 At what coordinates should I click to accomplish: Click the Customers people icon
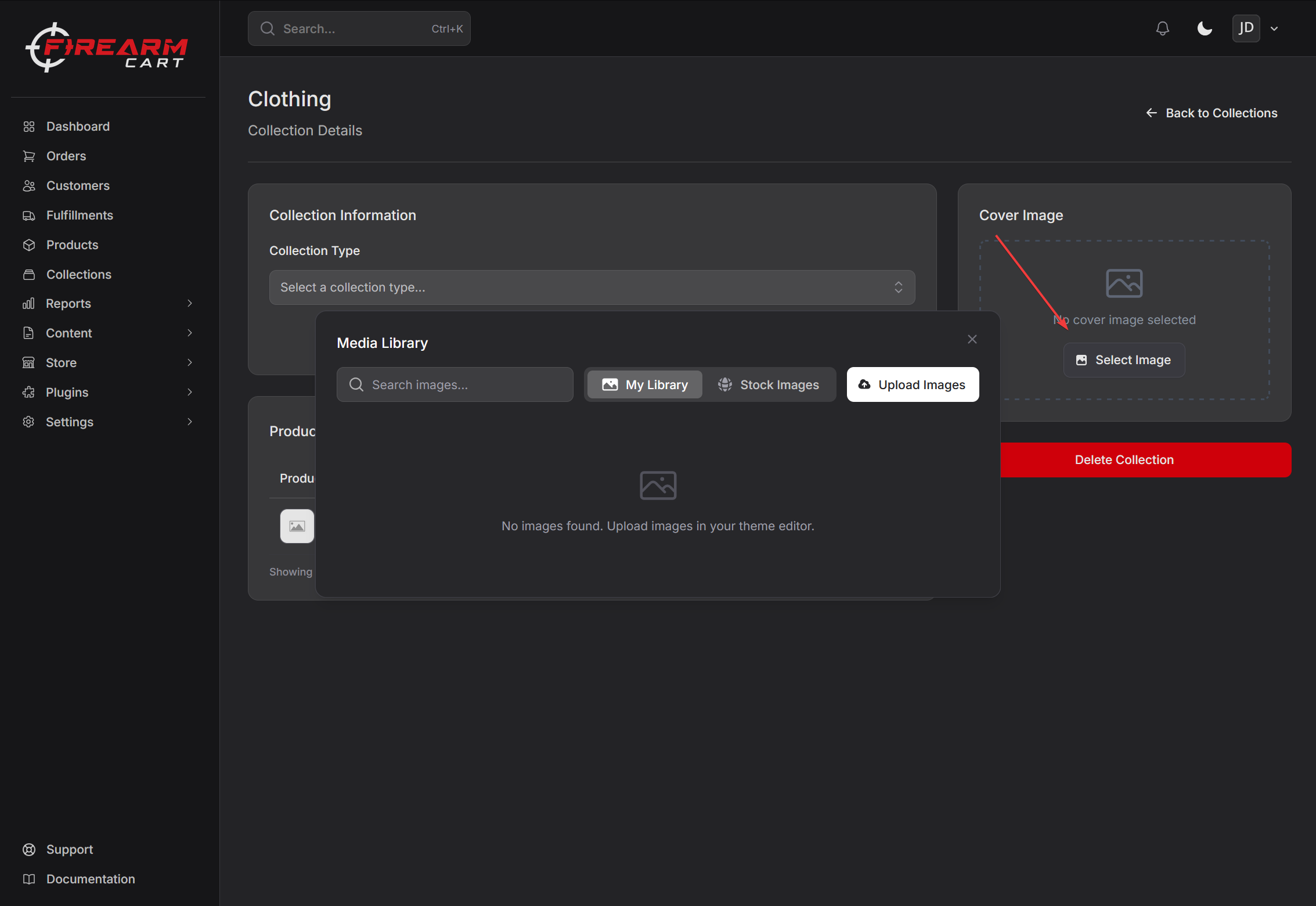(x=29, y=186)
